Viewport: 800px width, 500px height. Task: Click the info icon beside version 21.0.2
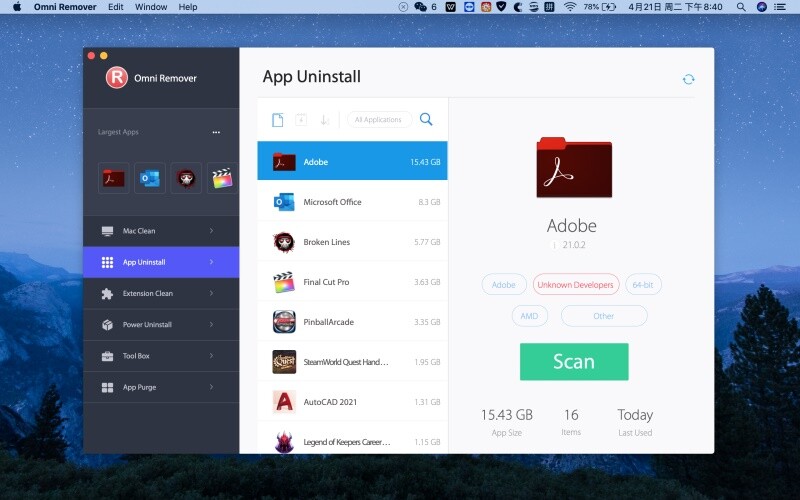[554, 245]
